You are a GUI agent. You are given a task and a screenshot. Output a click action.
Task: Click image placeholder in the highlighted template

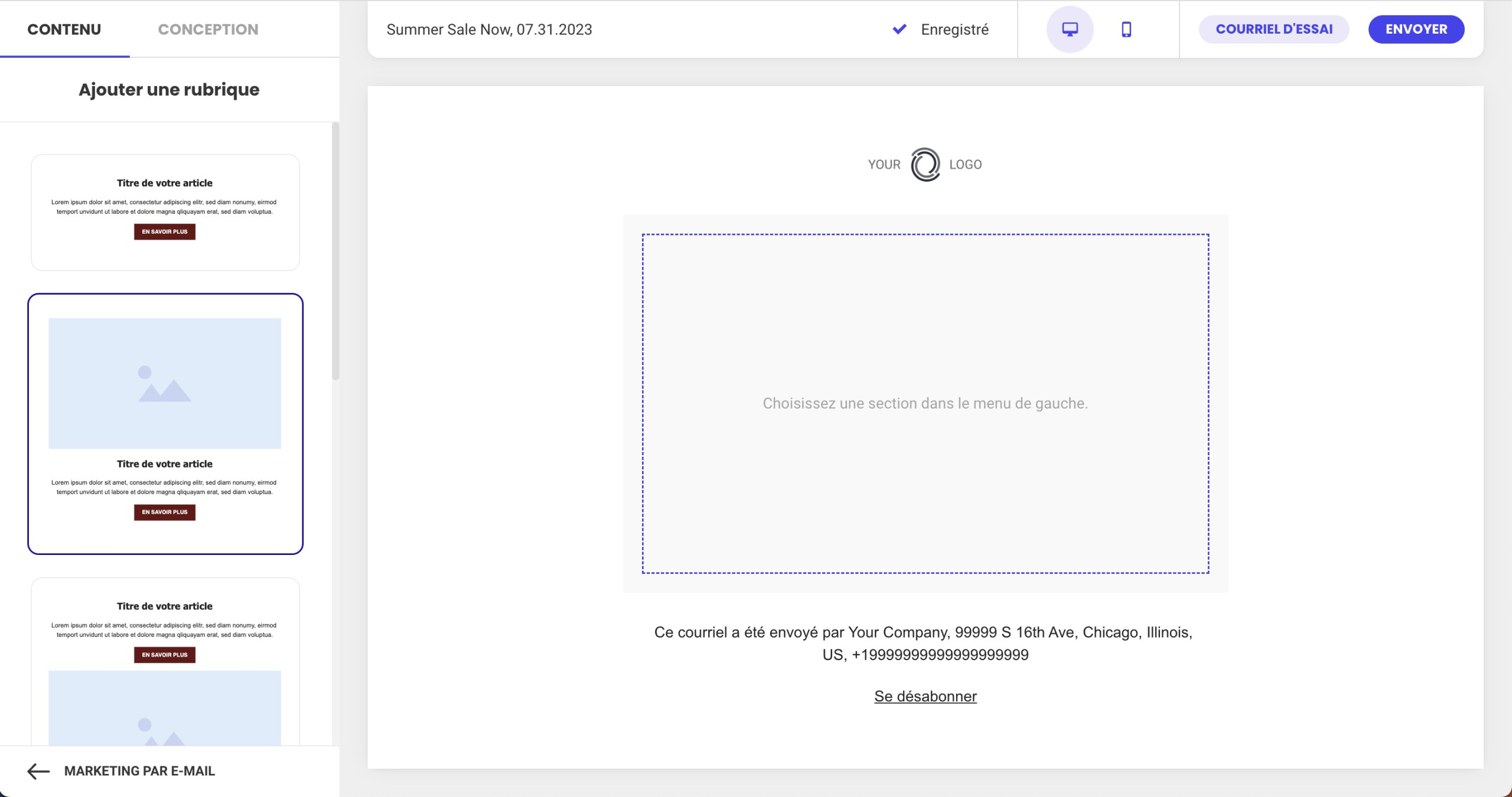pos(165,384)
